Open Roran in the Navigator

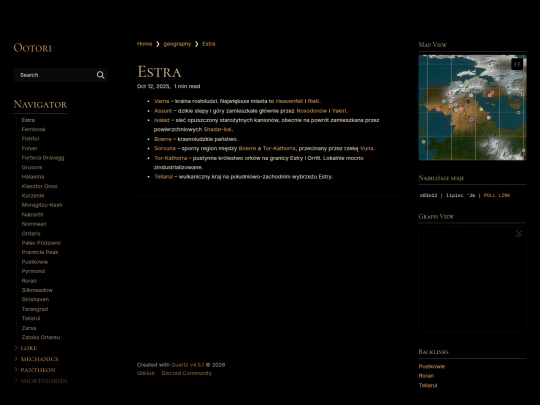[x=29, y=280]
